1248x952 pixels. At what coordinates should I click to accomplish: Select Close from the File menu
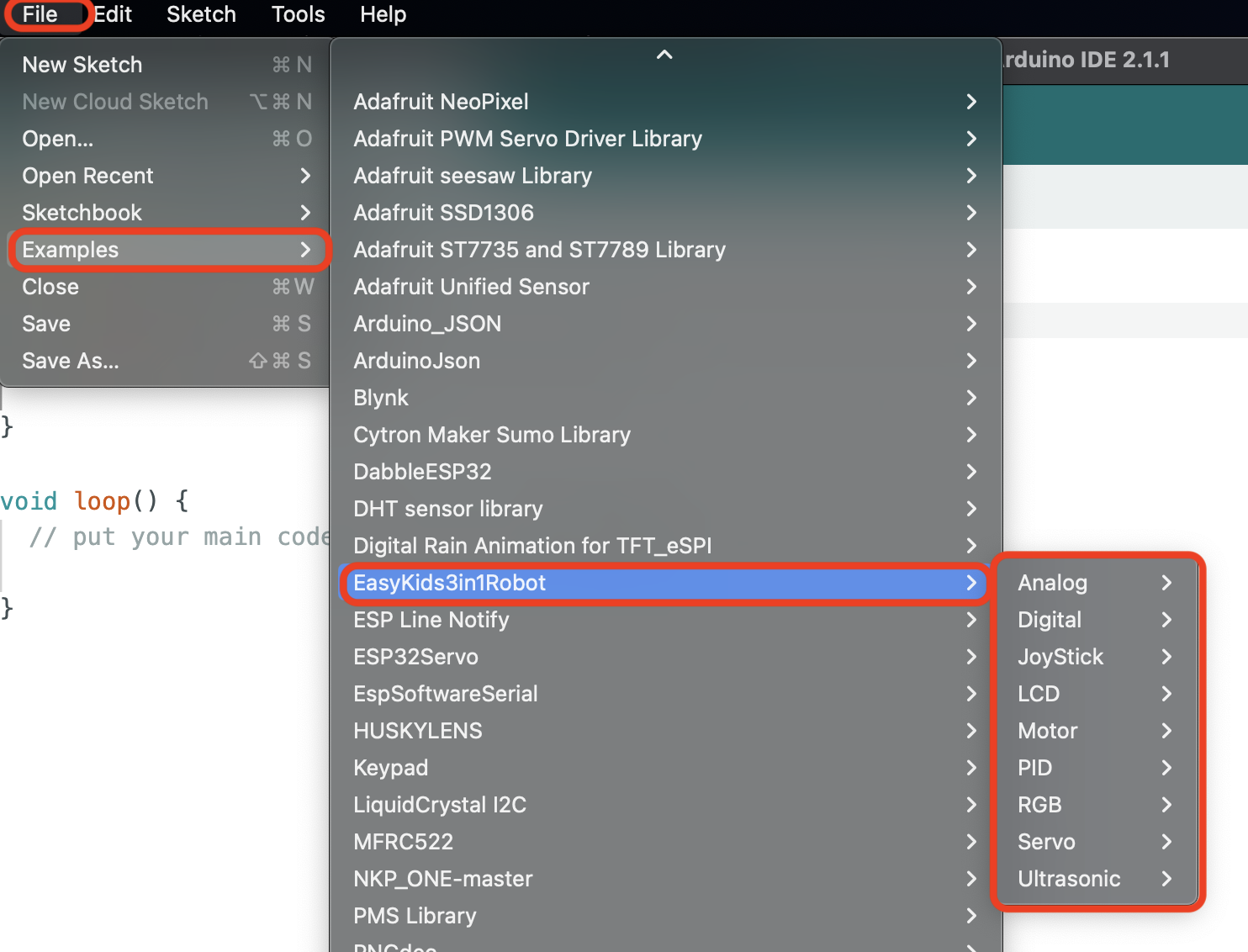click(50, 287)
